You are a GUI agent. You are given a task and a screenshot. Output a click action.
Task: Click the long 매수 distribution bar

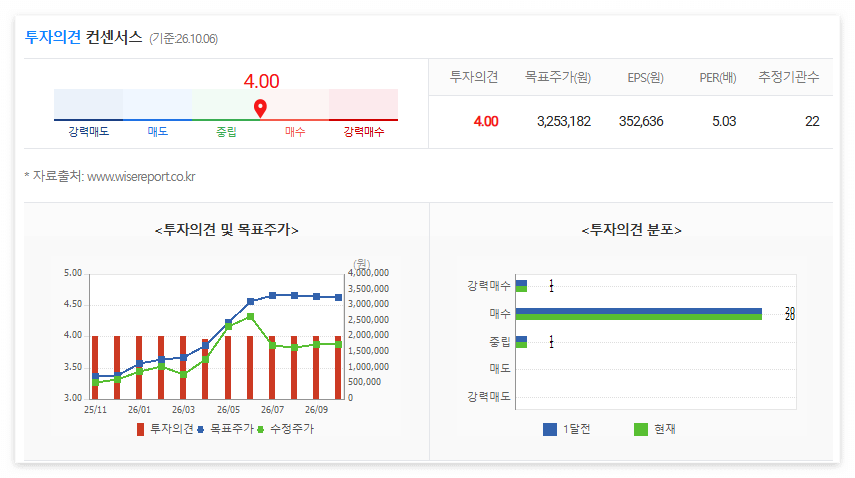(x=639, y=314)
